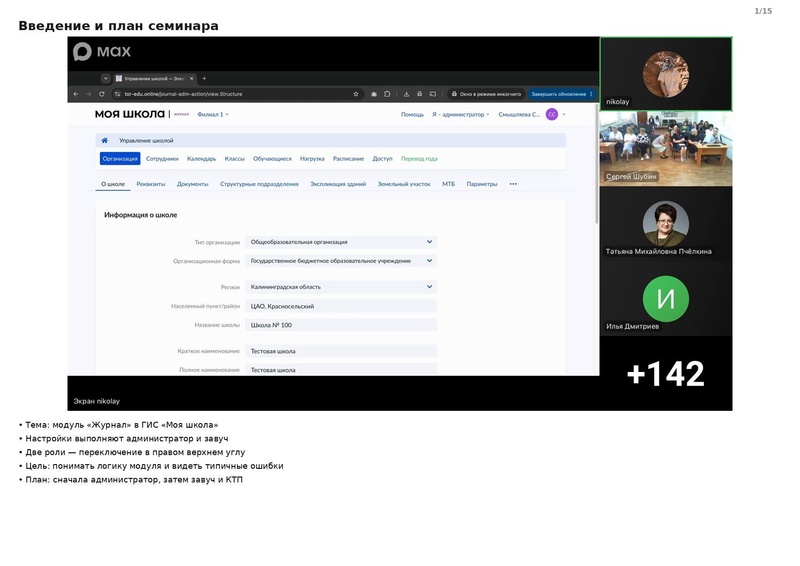This screenshot has width=800, height=566.
Task: Click the green 'Перевод года' link
Action: [419, 159]
